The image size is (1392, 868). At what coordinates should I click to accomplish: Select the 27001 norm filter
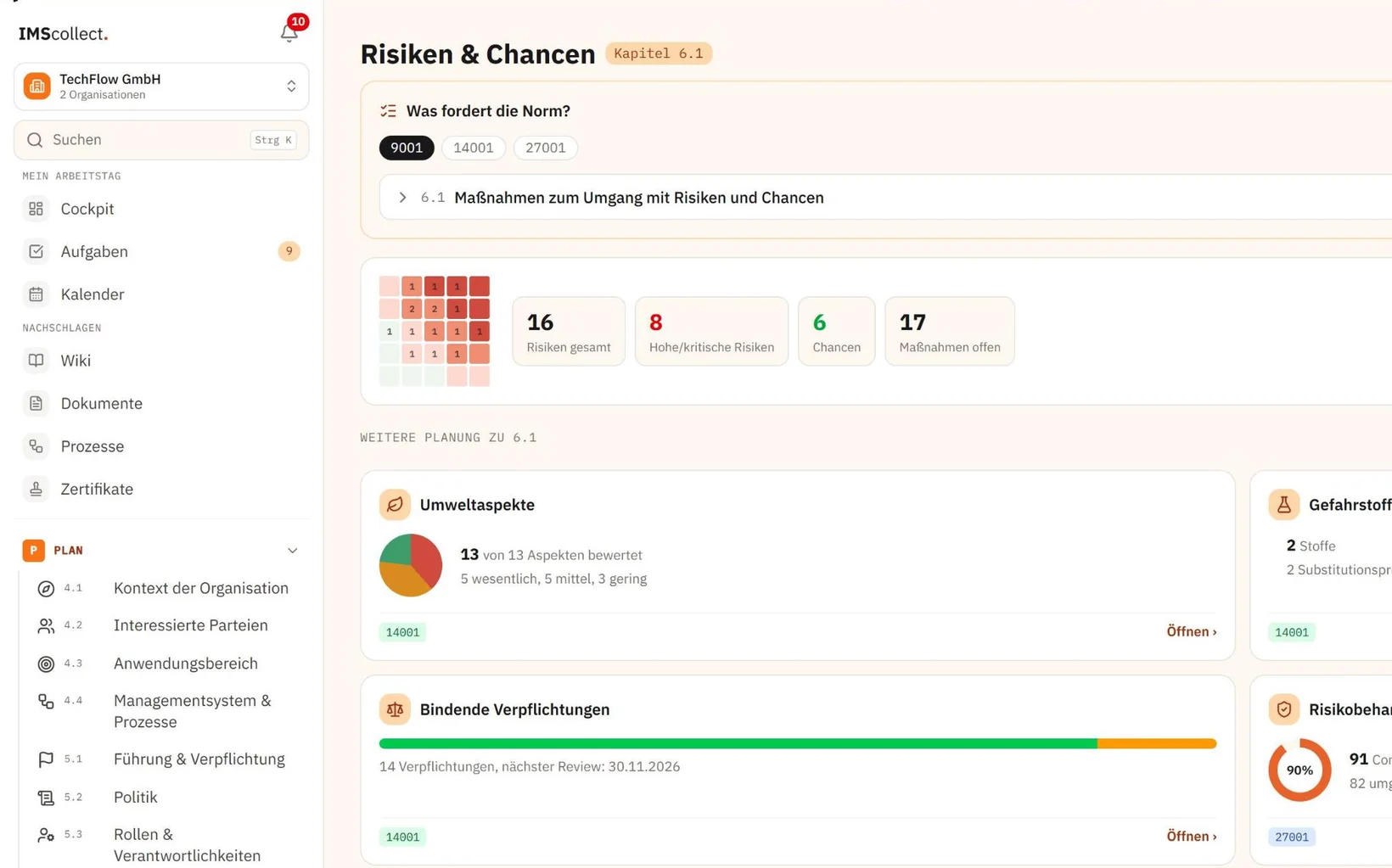(546, 148)
